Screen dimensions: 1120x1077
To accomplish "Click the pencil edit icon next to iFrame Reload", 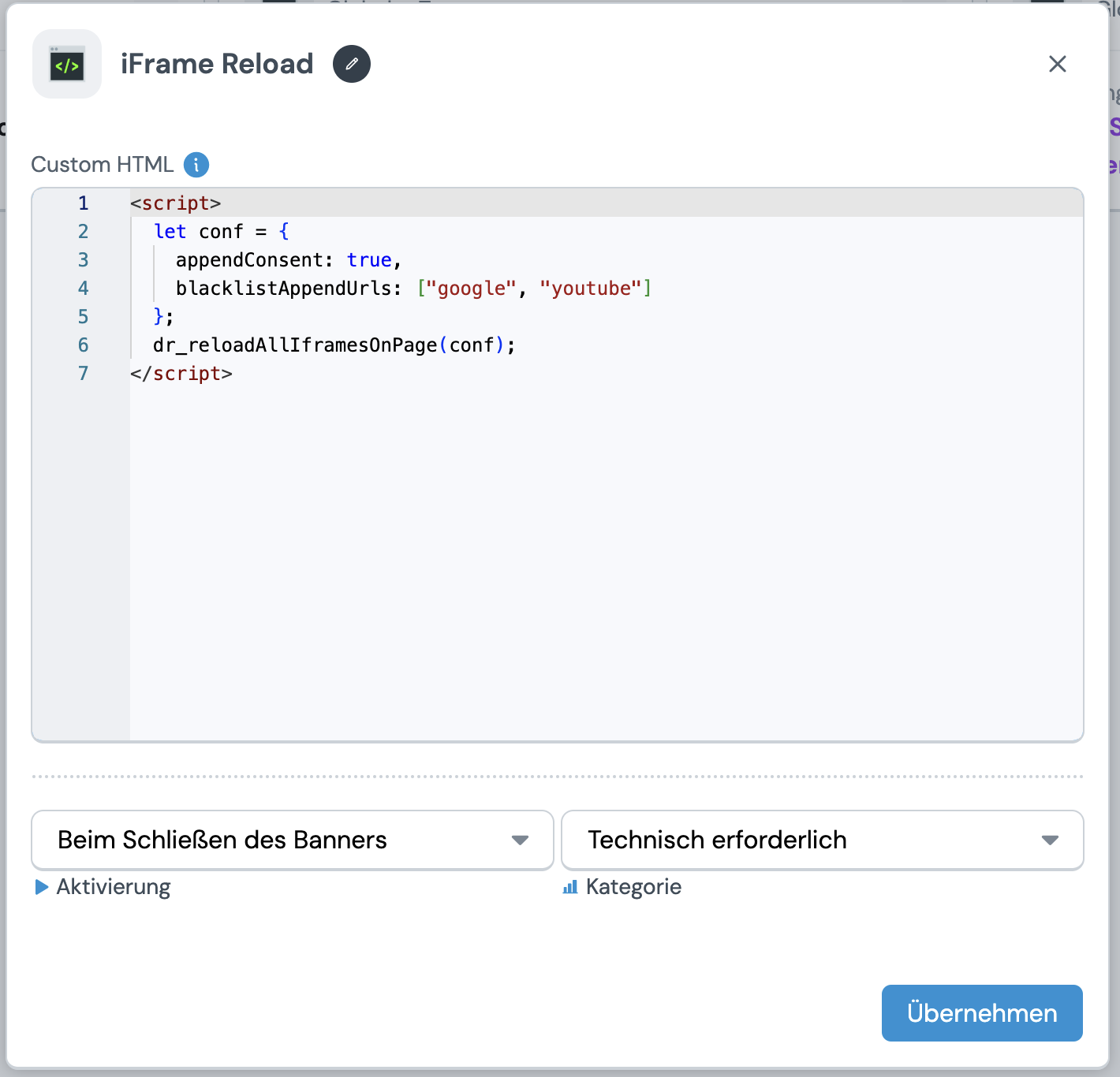I will pyautogui.click(x=352, y=64).
